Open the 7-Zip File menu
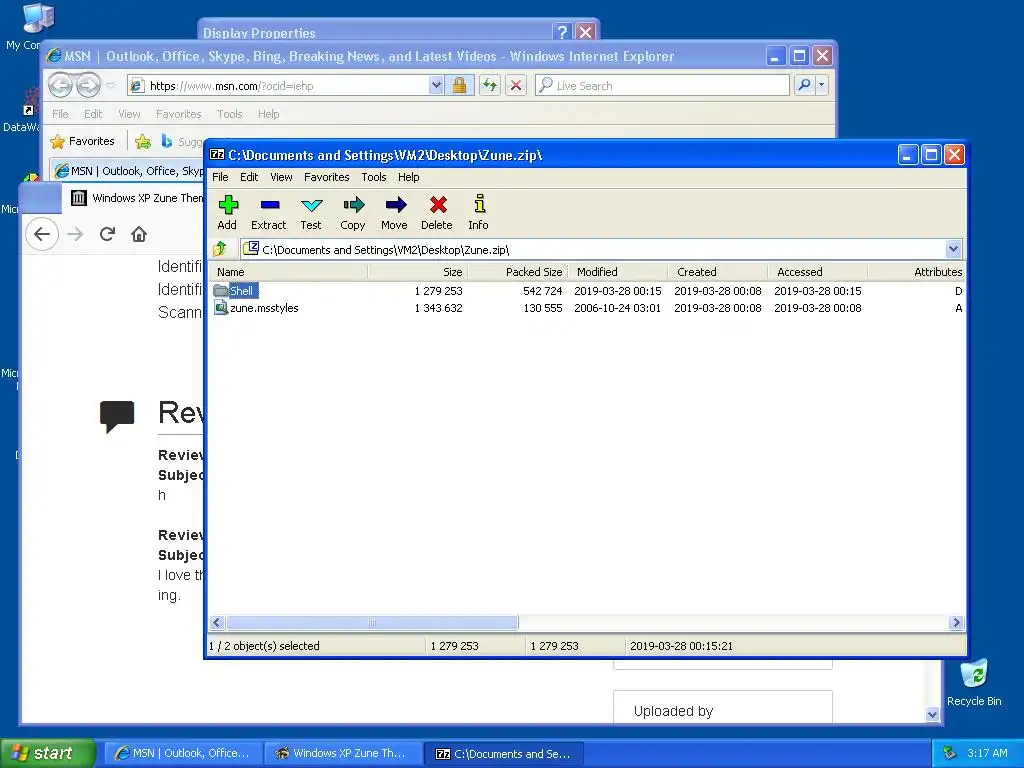 click(220, 177)
